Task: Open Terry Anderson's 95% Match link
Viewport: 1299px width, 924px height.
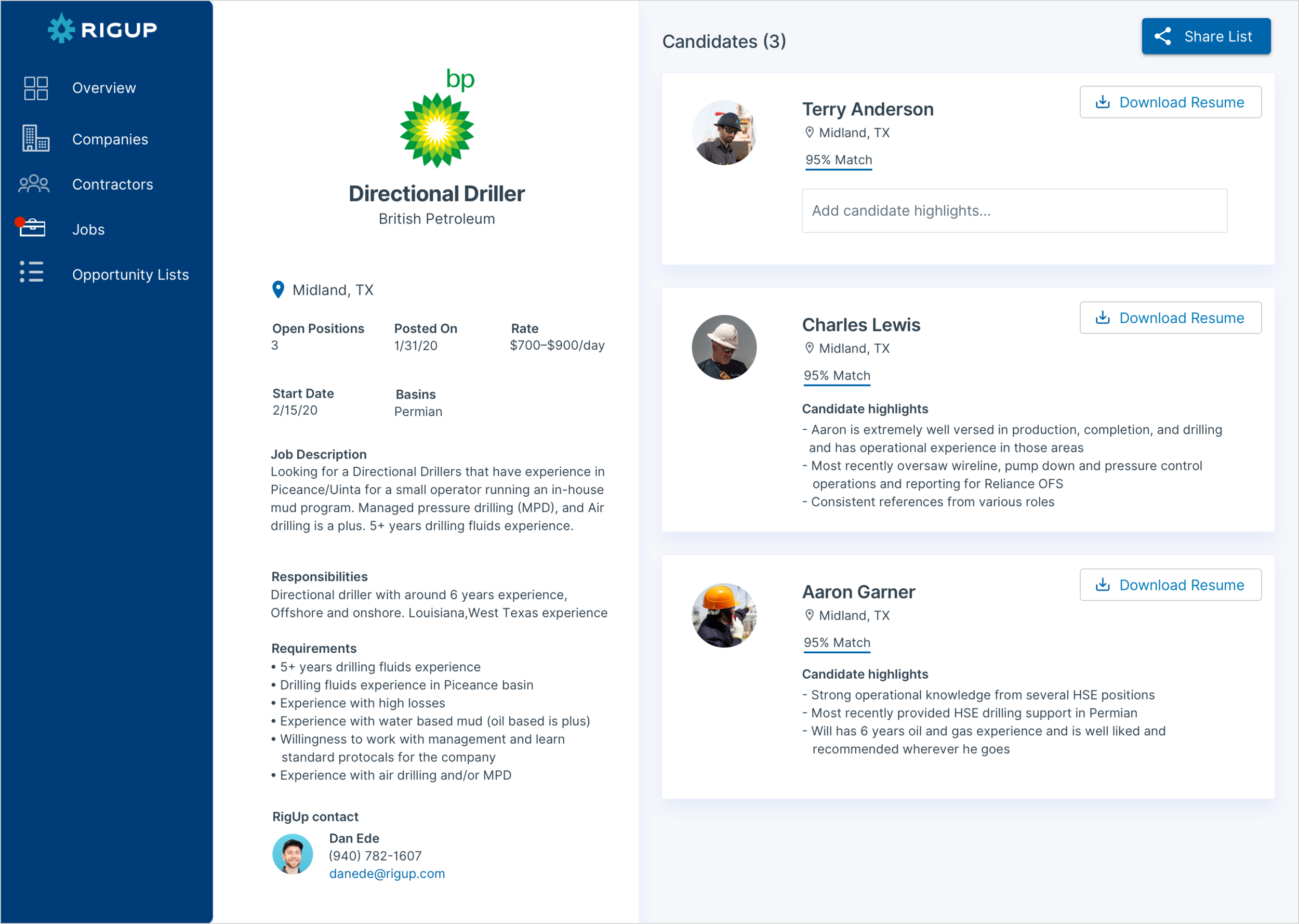Action: [839, 161]
